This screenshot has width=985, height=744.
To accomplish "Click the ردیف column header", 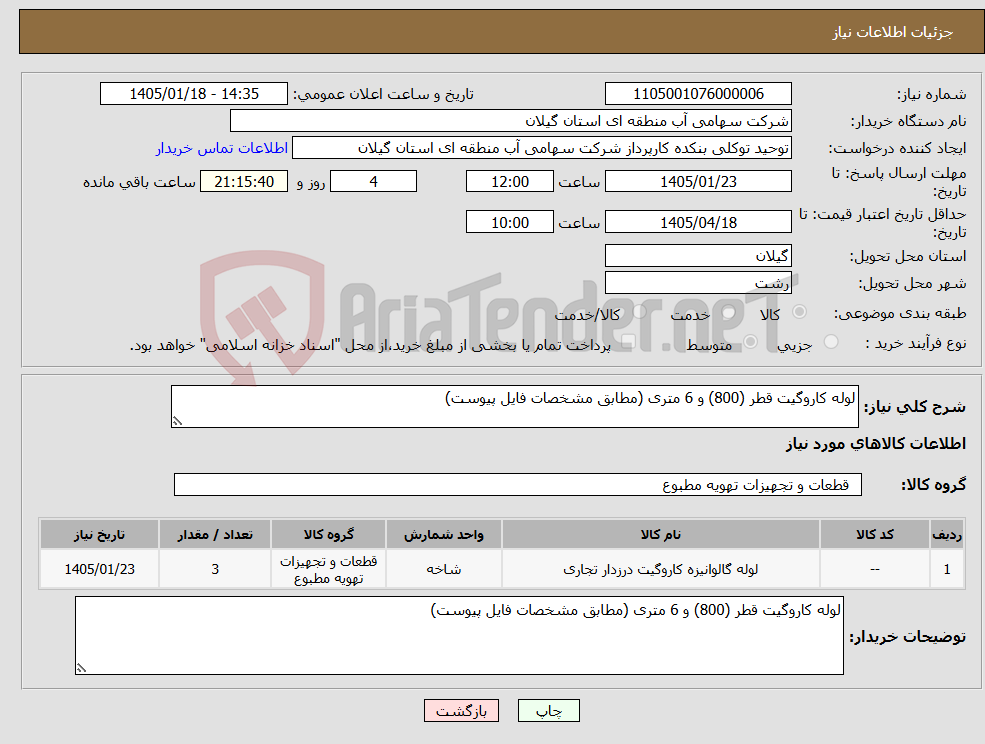I will coord(947,535).
